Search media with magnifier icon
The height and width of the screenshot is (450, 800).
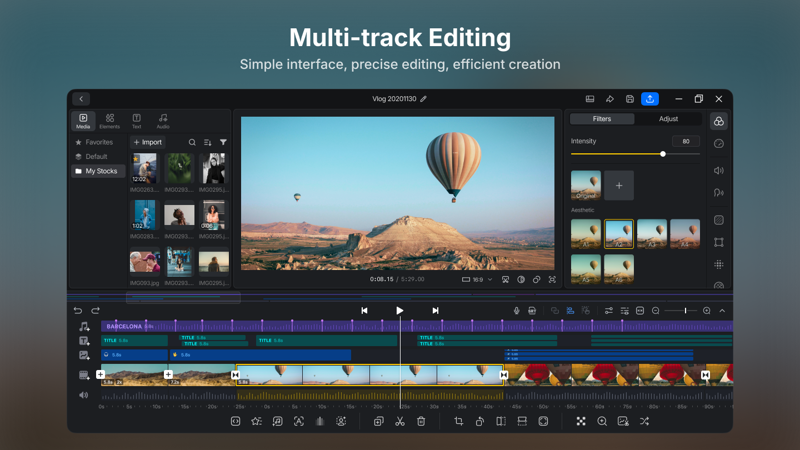[192, 142]
